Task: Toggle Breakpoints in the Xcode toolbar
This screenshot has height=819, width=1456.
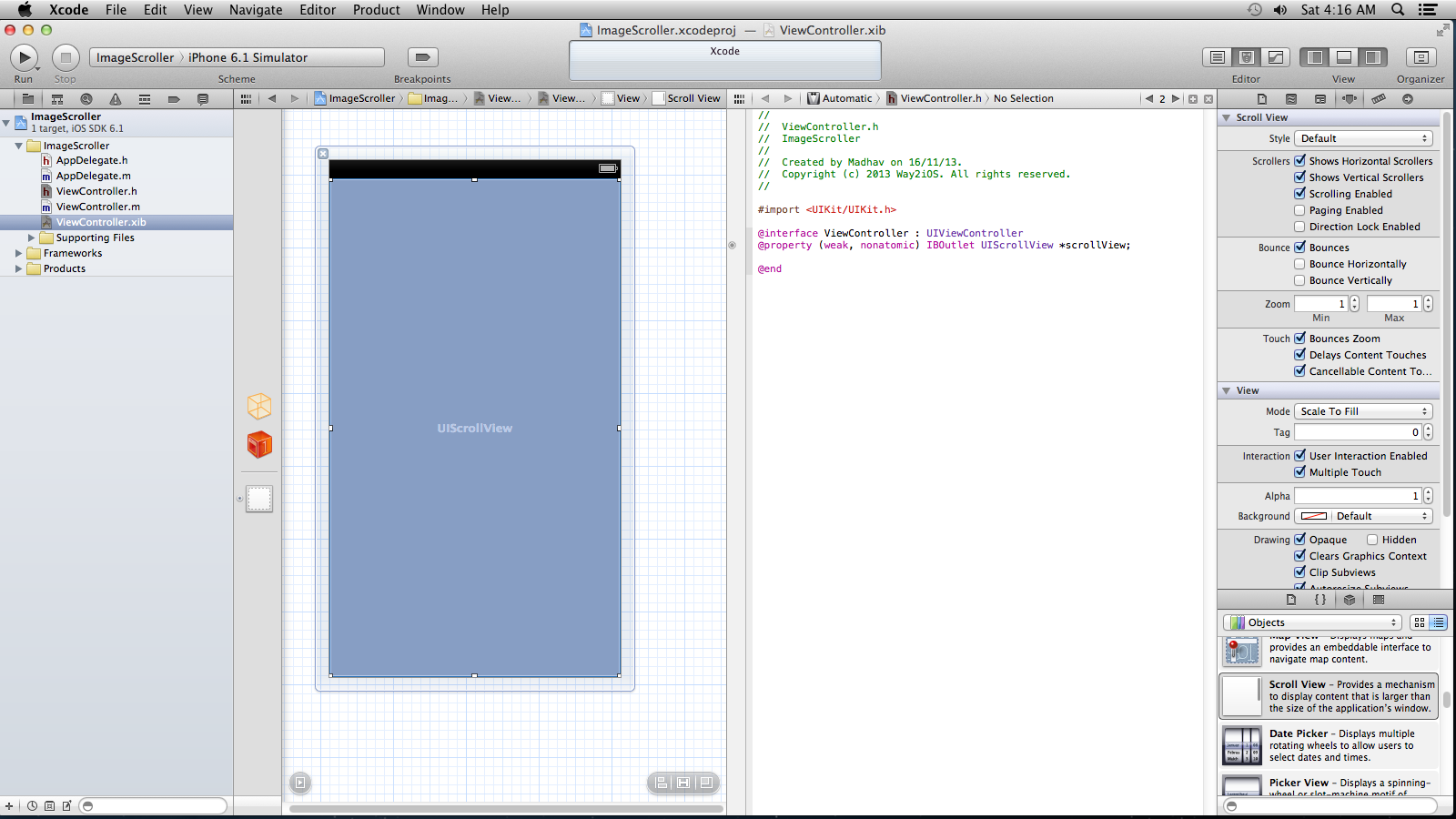Action: (x=422, y=57)
